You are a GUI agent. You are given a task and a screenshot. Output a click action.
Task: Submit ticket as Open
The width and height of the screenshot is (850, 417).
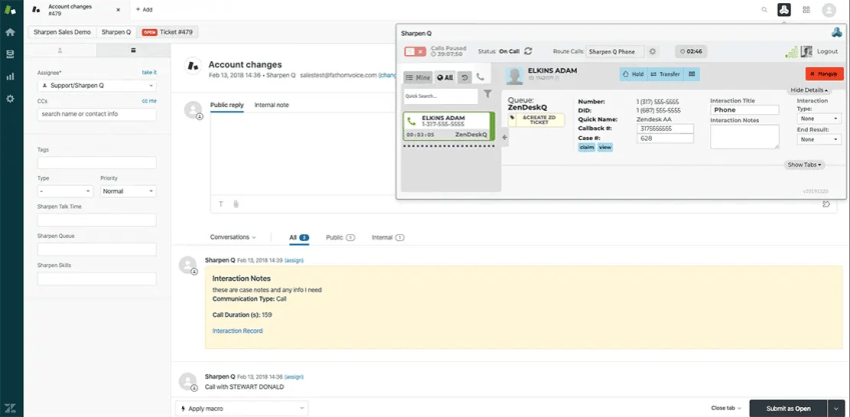coord(788,408)
